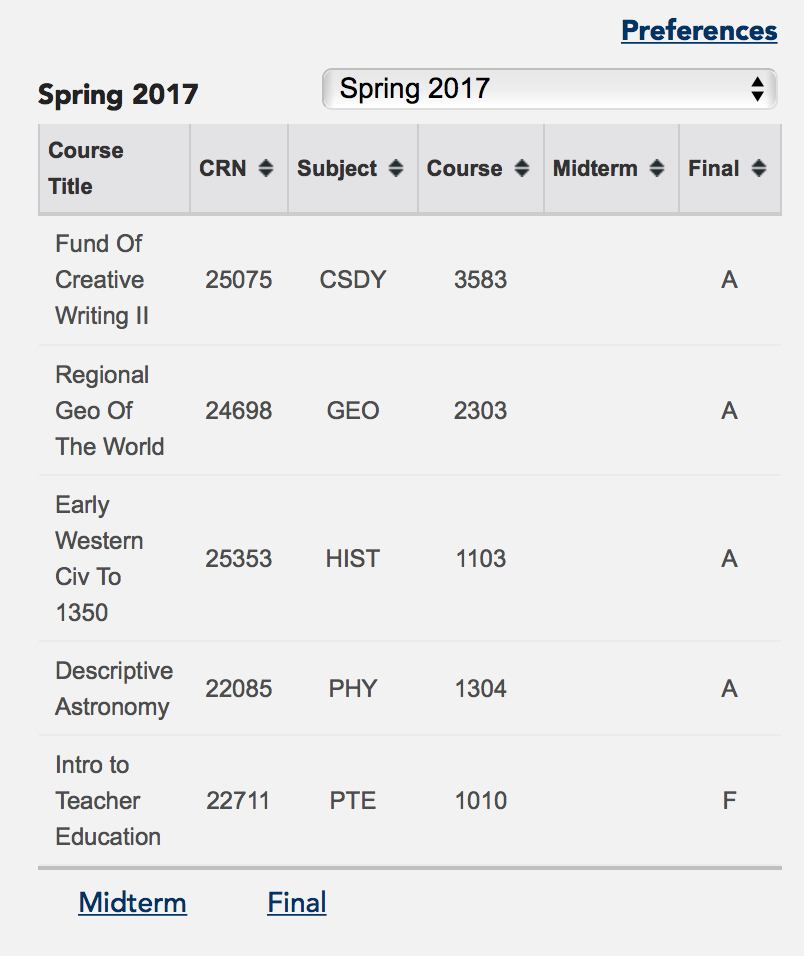The image size is (804, 956).
Task: Click the Subject column header label
Action: pos(337,168)
